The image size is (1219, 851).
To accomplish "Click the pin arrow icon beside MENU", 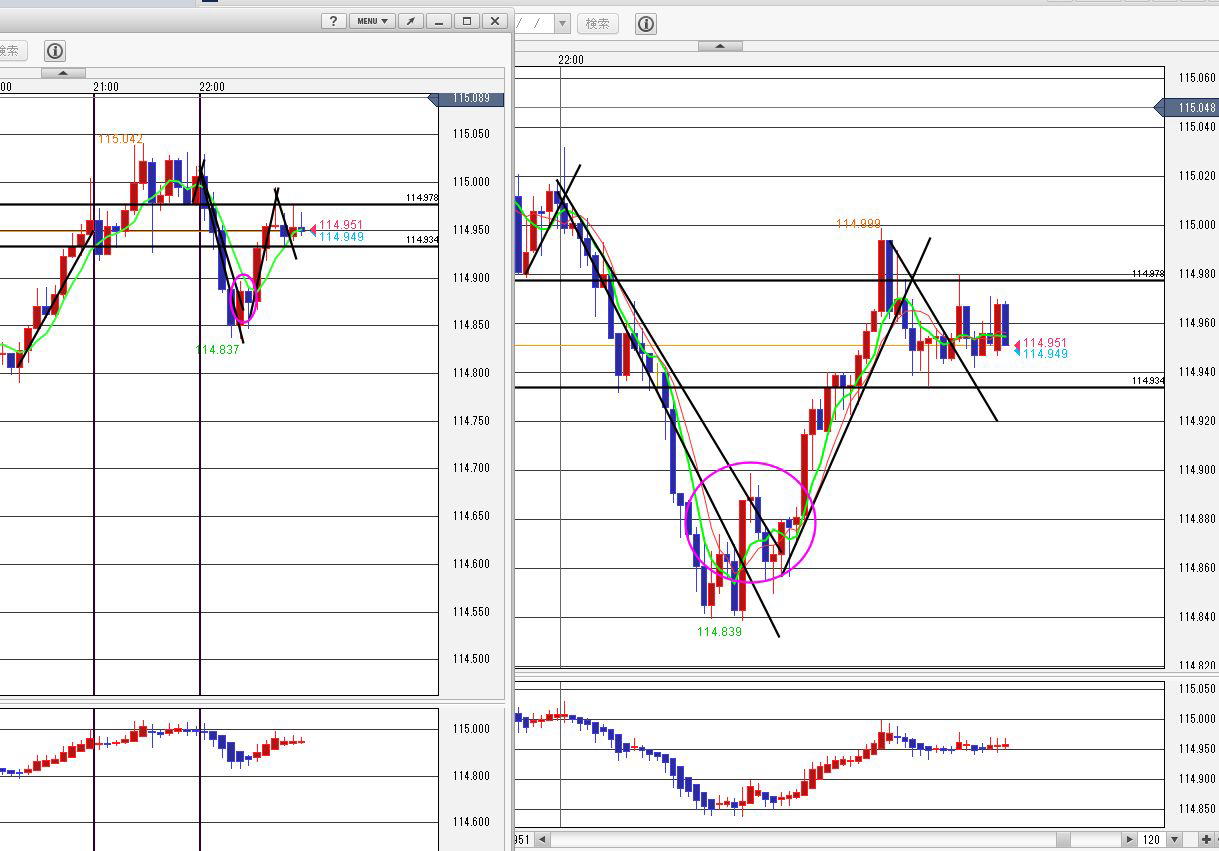I will (x=411, y=21).
